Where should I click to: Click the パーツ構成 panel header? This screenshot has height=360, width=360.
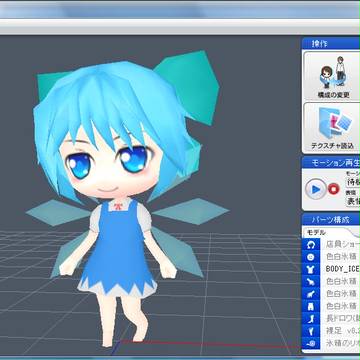pos(331,220)
